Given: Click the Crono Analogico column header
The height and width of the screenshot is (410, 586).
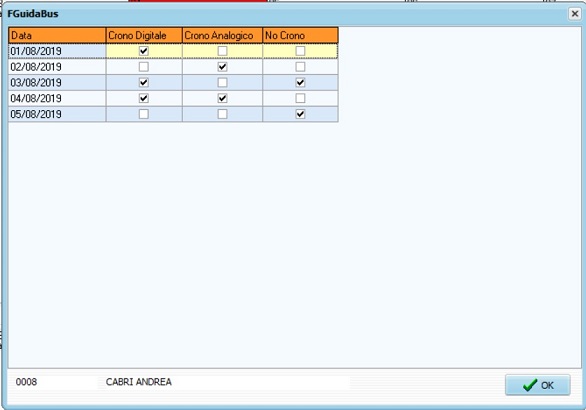Looking at the screenshot, I should [x=223, y=36].
